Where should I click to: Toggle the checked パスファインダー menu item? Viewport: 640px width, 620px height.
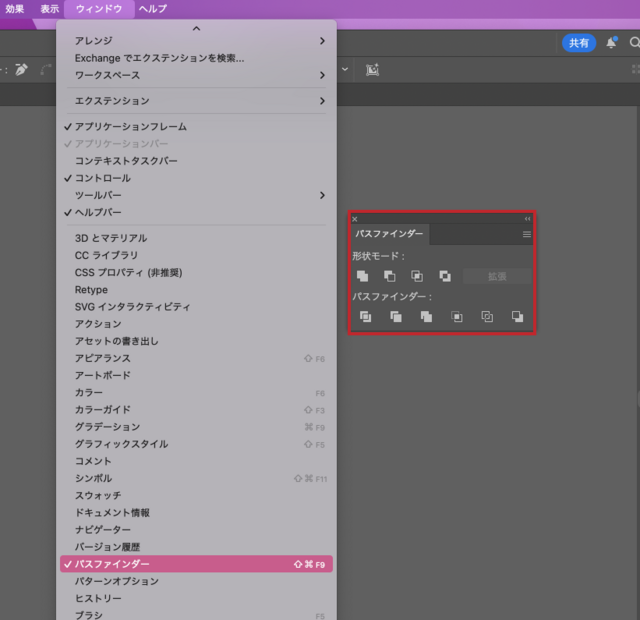pos(196,564)
